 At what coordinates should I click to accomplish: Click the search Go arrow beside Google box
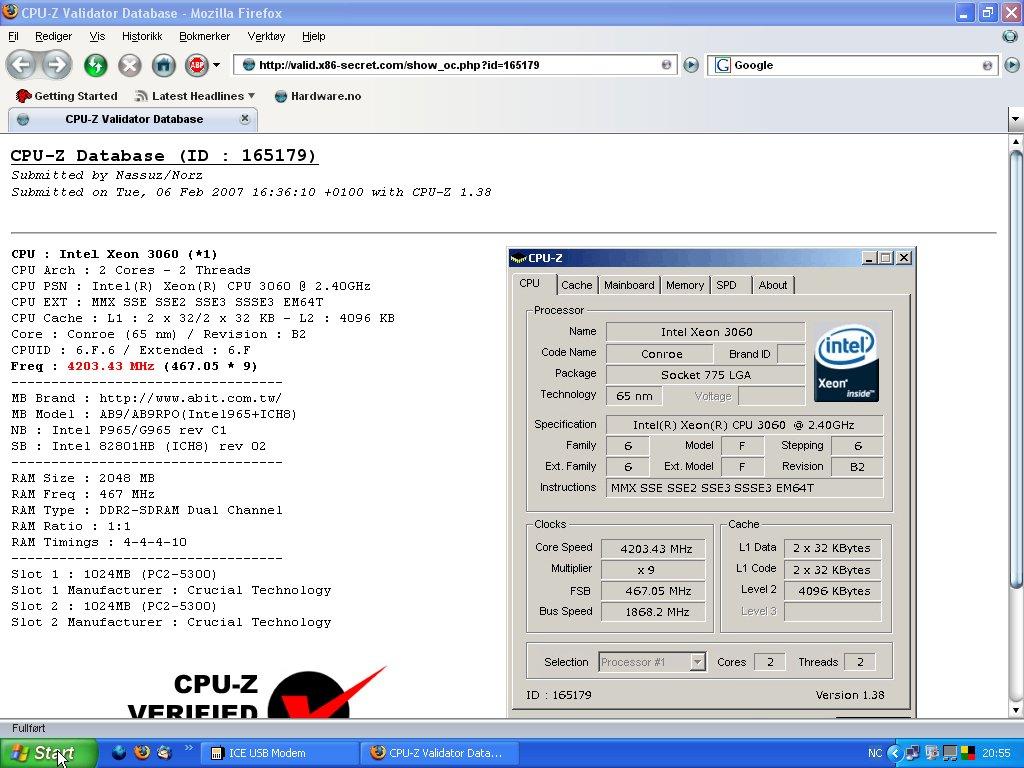1012,65
